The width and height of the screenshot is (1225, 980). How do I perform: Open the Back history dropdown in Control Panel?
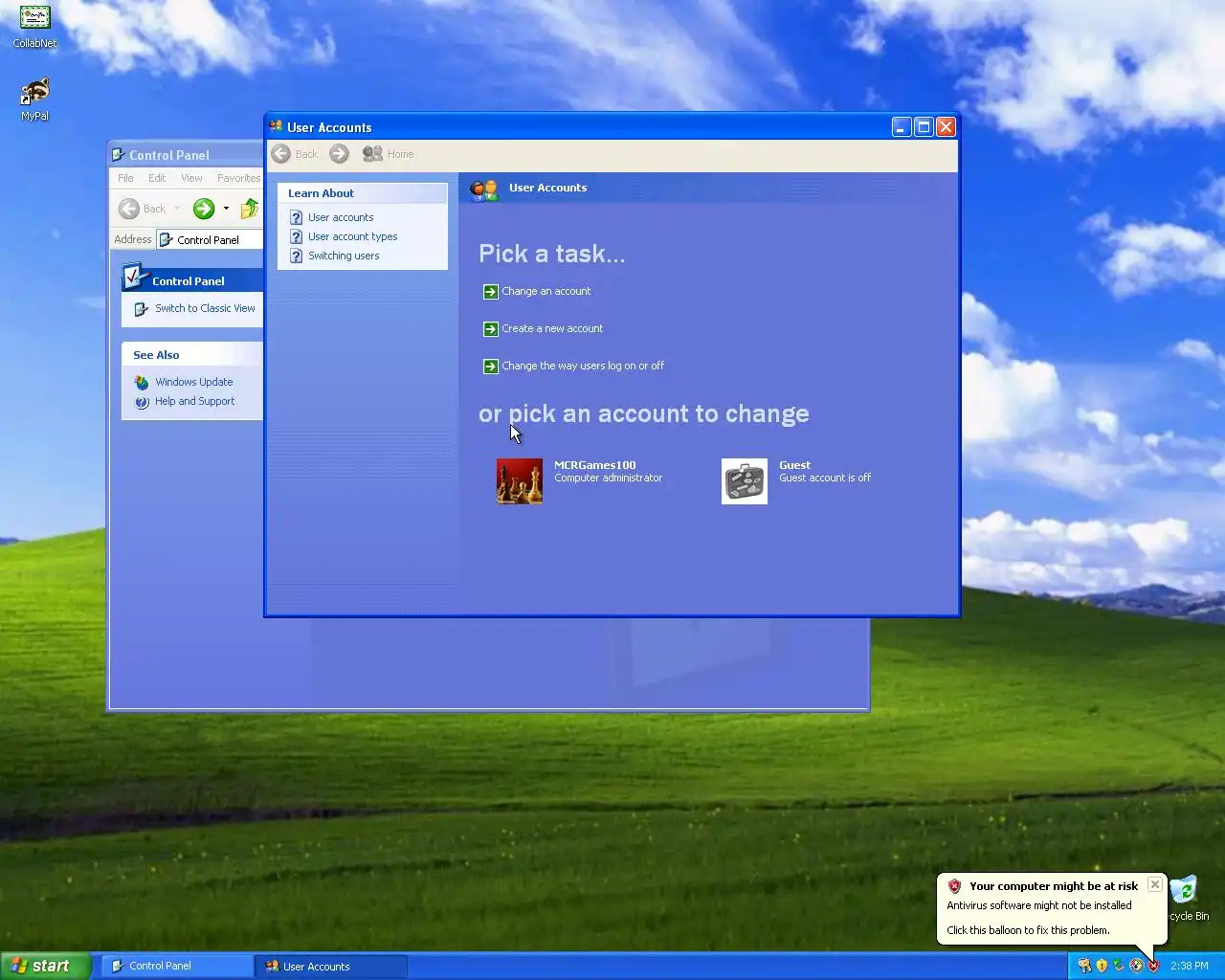[x=177, y=209]
